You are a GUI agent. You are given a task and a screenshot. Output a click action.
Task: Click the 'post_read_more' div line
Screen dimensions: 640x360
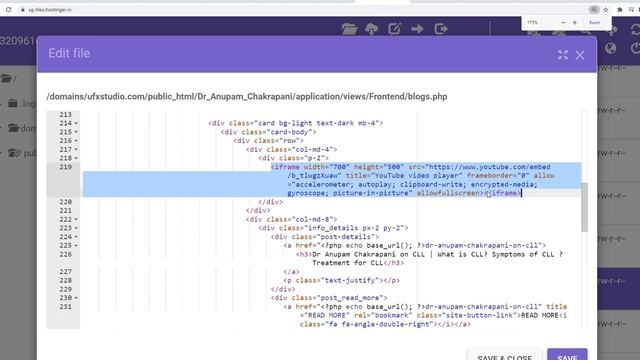[329, 298]
